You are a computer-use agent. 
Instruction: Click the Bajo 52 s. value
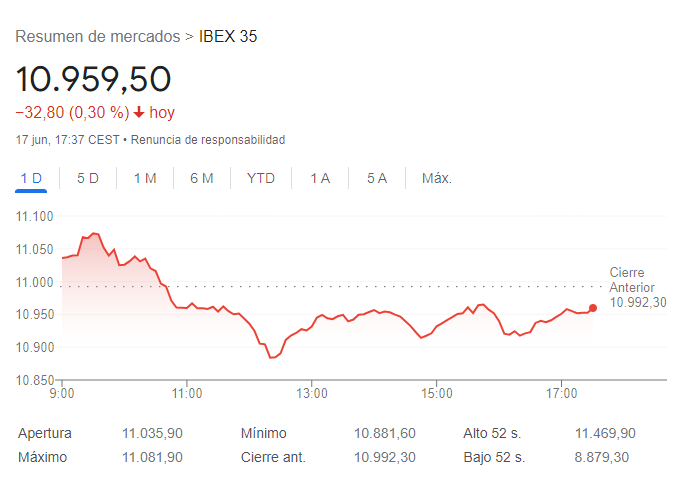(605, 457)
